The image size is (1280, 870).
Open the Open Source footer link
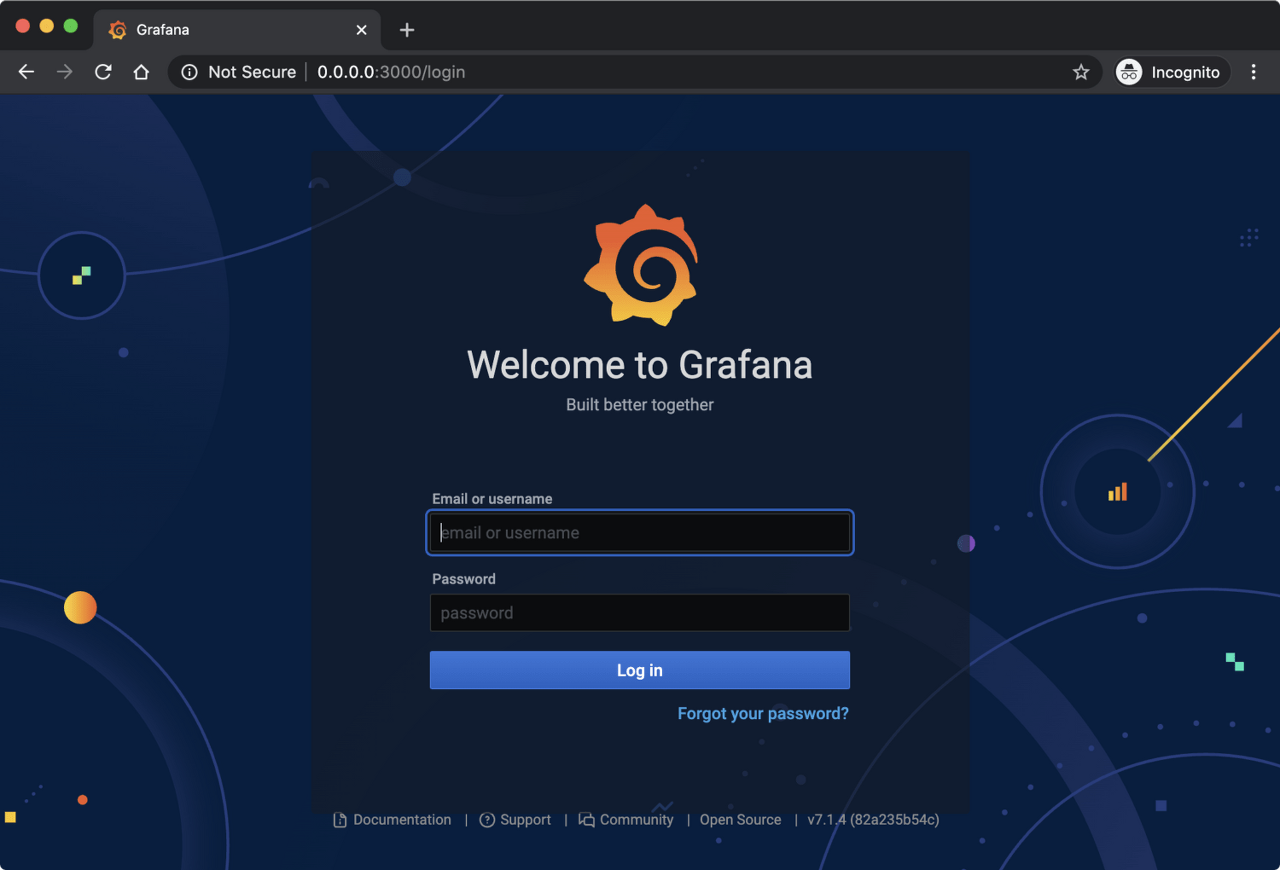coord(740,820)
